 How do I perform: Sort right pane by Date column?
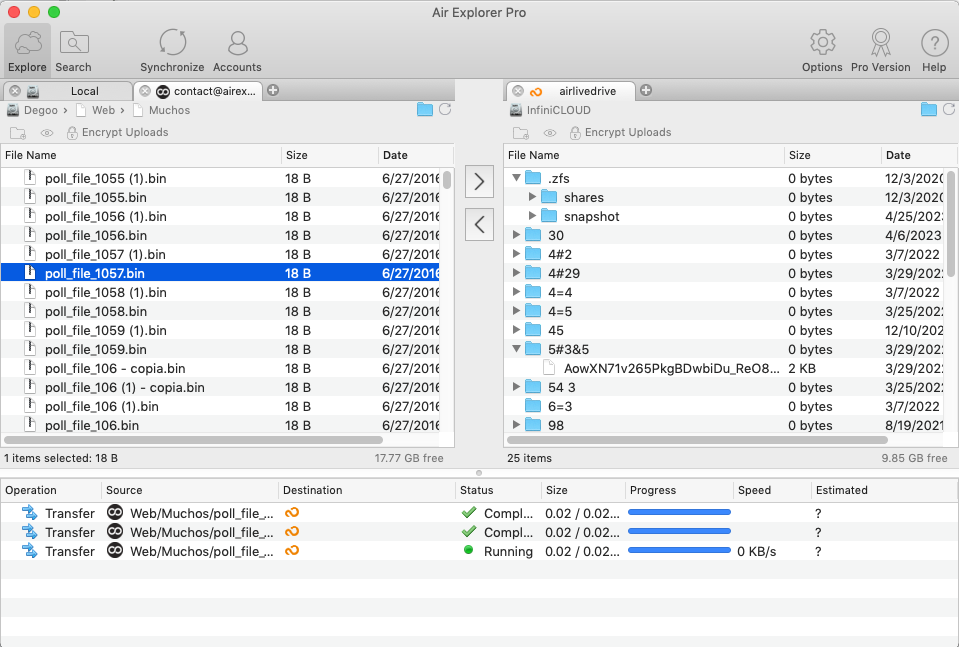918,155
